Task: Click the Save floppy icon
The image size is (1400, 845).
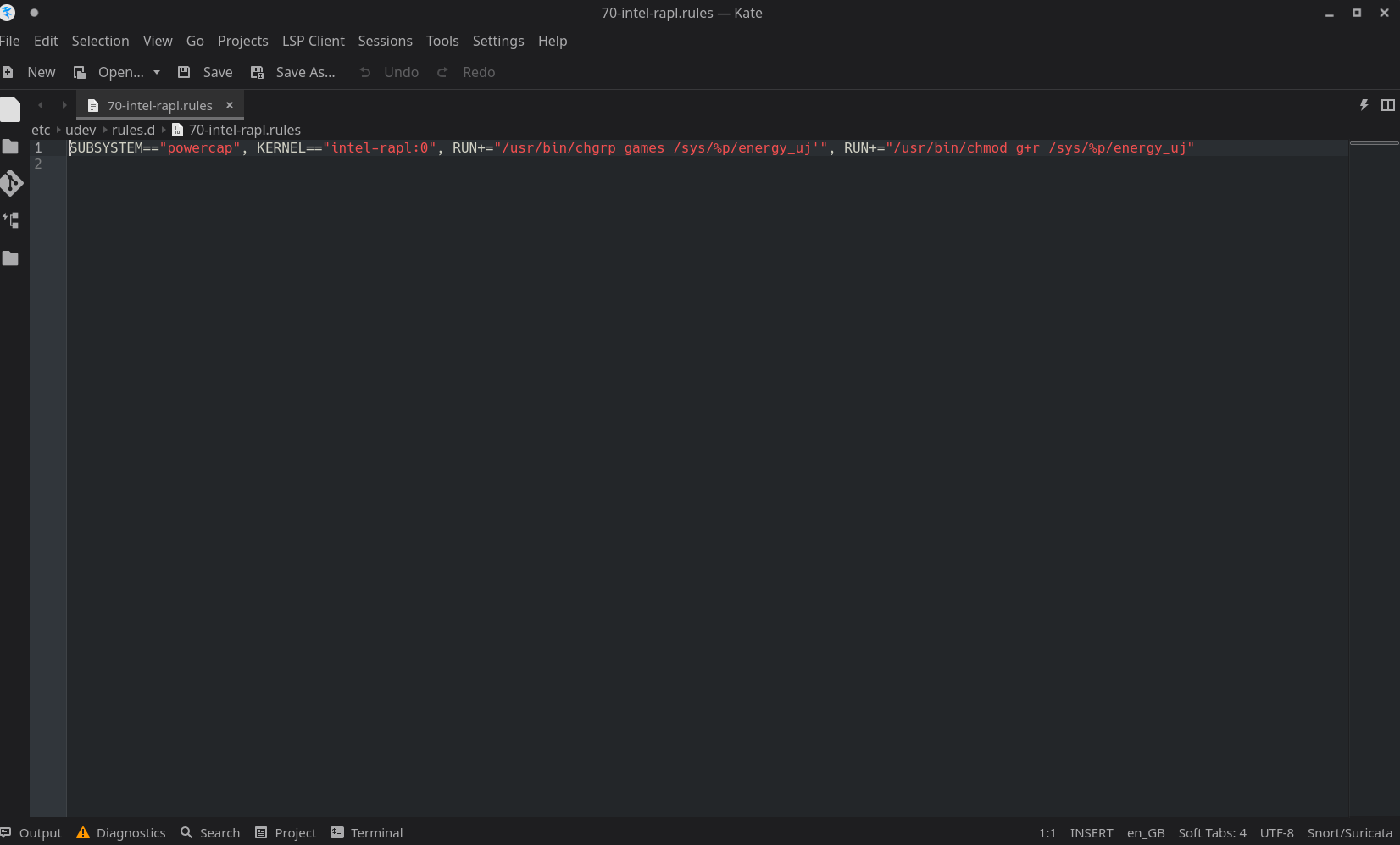Action: [x=184, y=72]
